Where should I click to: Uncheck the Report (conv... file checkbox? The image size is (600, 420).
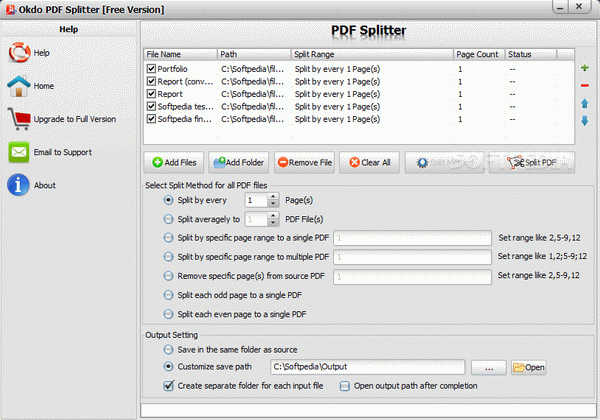151,81
